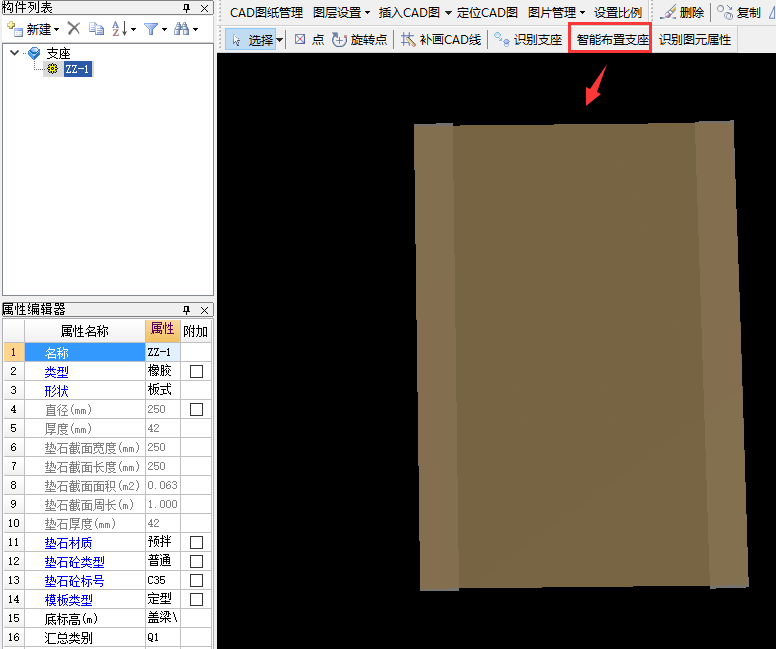Check the 附加 box for 模板类型

pyautogui.click(x=196, y=599)
